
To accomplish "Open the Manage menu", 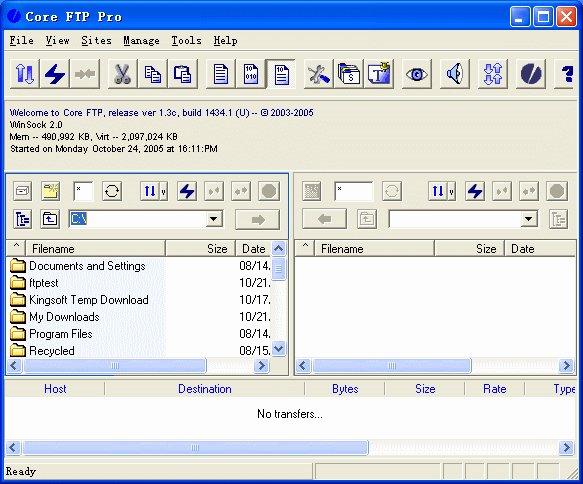I will (x=141, y=41).
